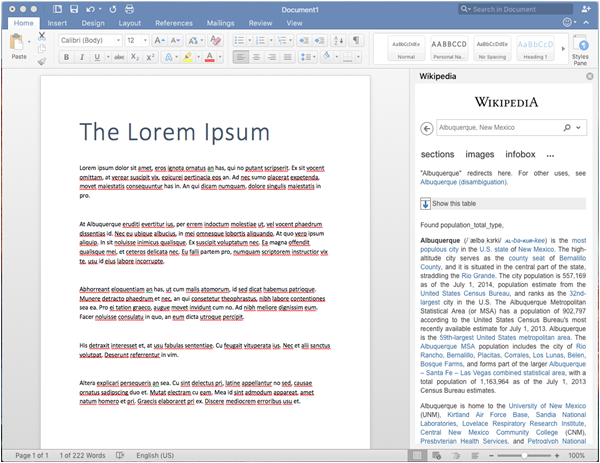The width and height of the screenshot is (600, 463).
Task: Open the font size 12 dropdown
Action: click(x=145, y=40)
